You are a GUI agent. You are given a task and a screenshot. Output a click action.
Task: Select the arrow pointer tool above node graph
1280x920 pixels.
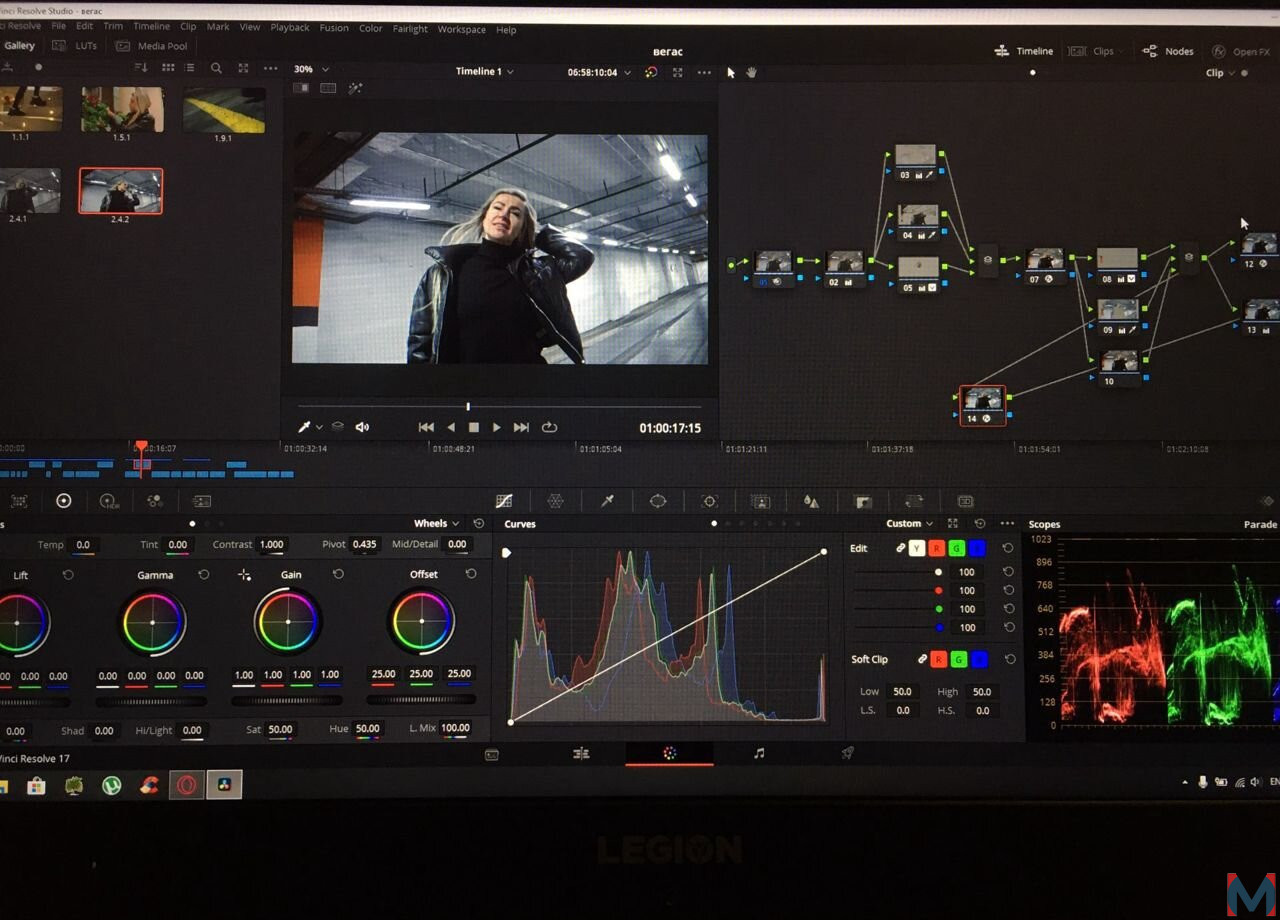(x=731, y=72)
